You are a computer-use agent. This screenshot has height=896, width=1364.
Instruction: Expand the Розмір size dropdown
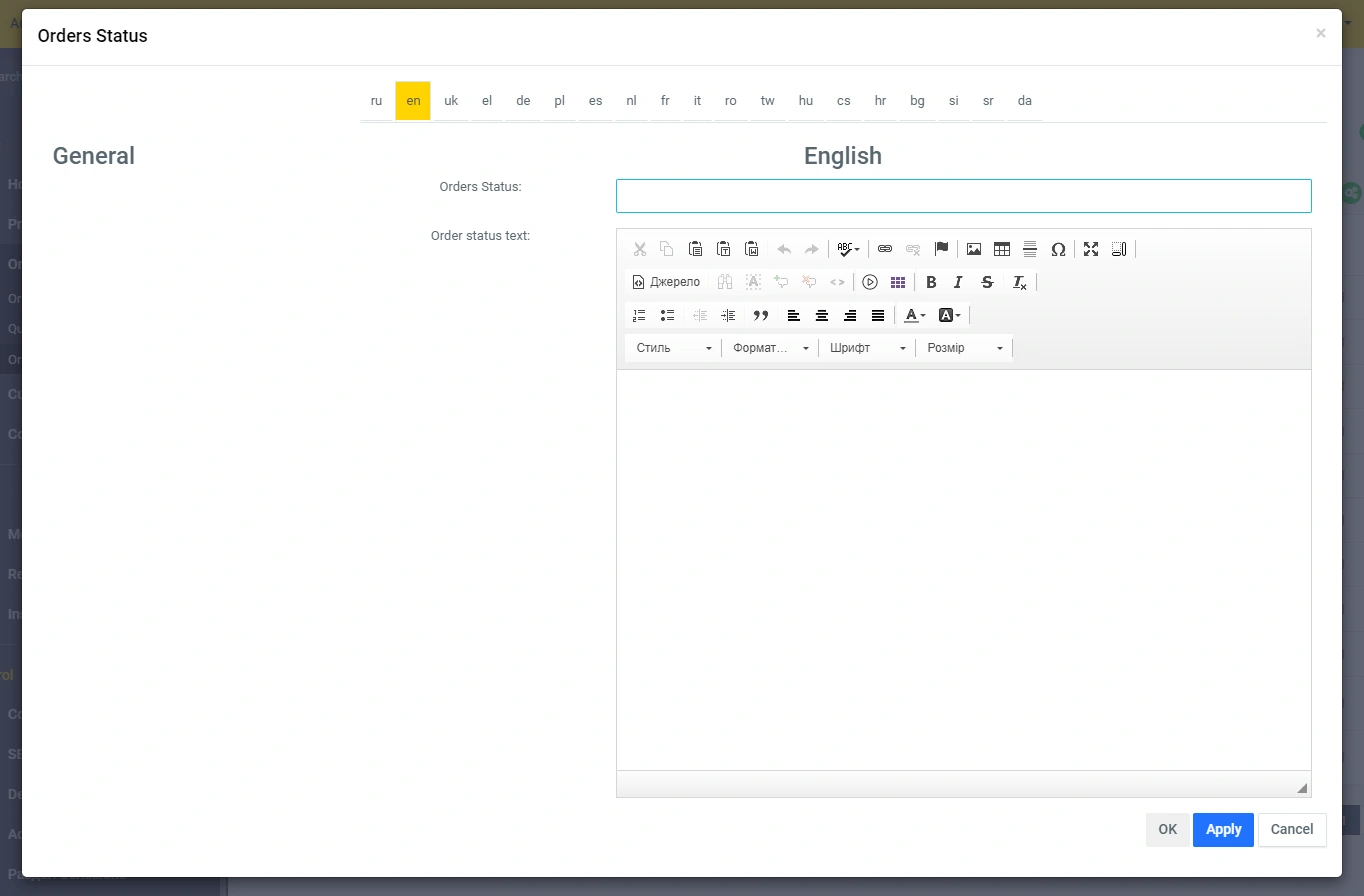[x=964, y=348]
